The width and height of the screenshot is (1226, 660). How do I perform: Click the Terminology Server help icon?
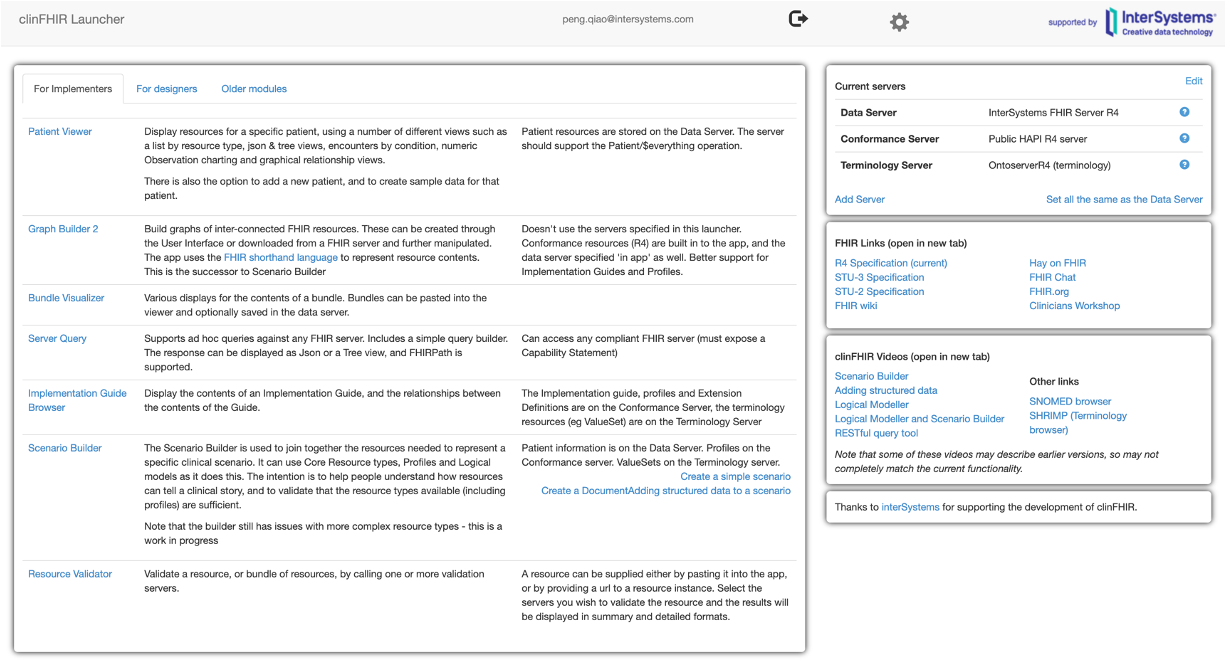pyautogui.click(x=1184, y=165)
